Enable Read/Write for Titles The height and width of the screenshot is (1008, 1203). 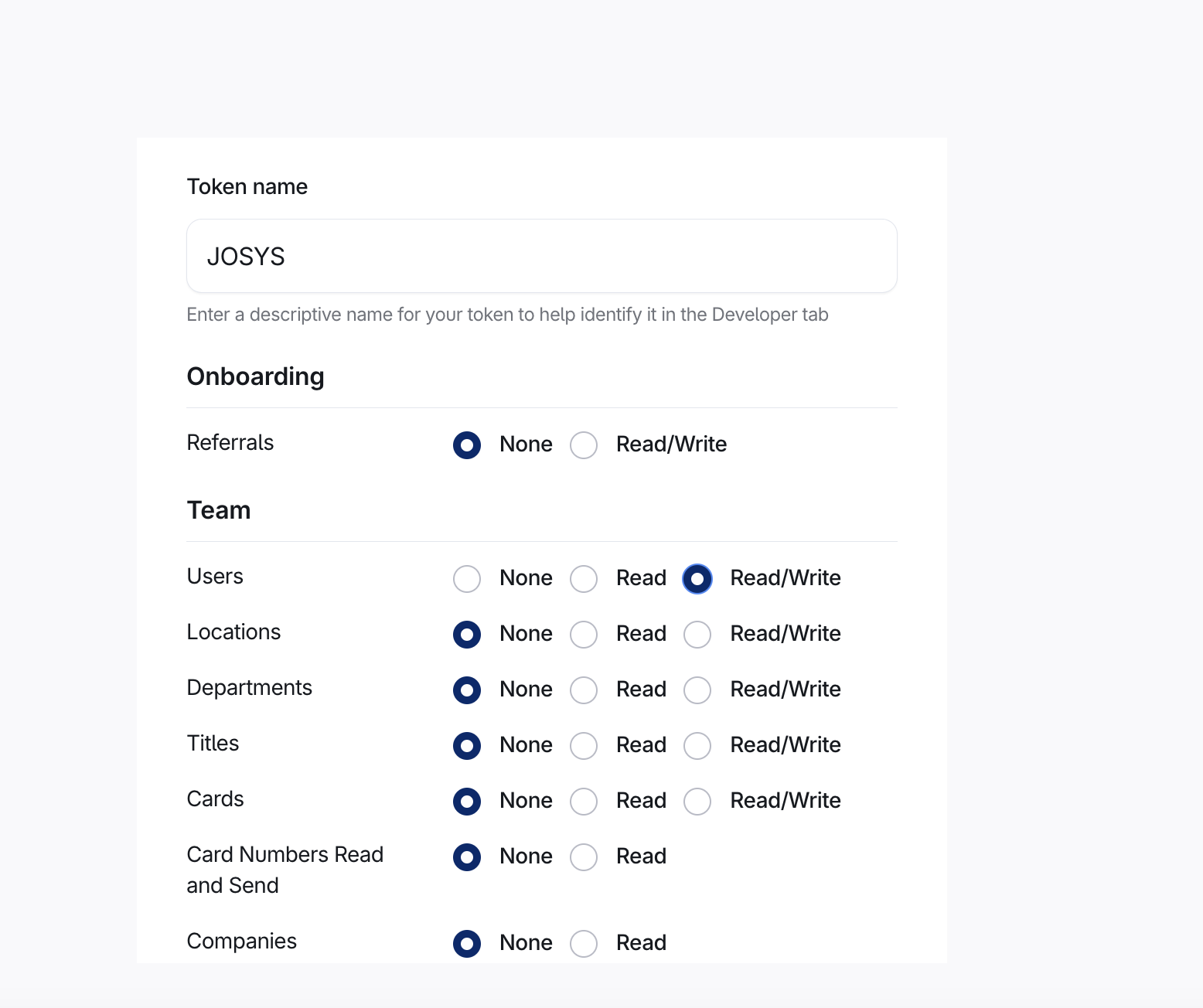point(697,746)
